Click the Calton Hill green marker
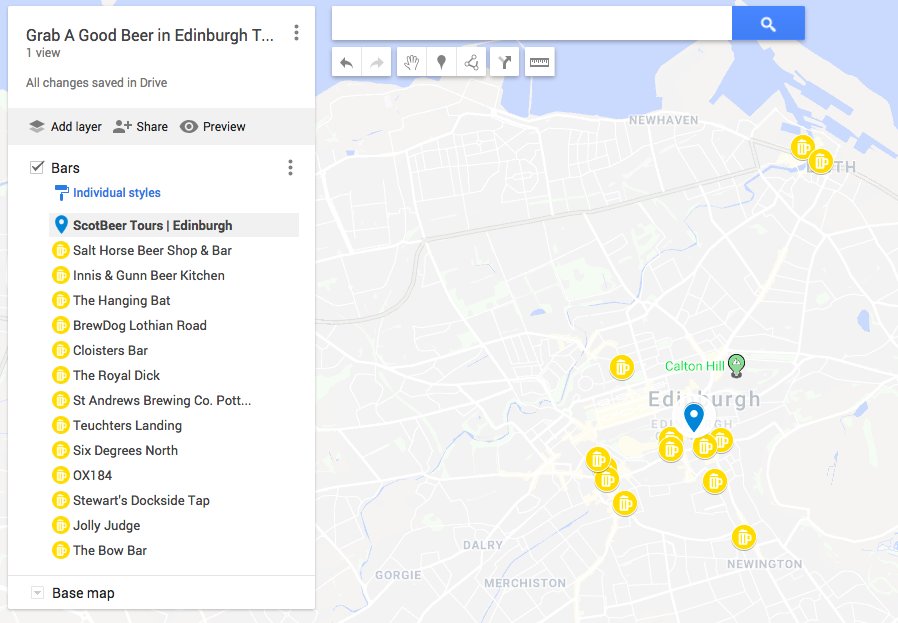This screenshot has width=898, height=623. pos(736,365)
